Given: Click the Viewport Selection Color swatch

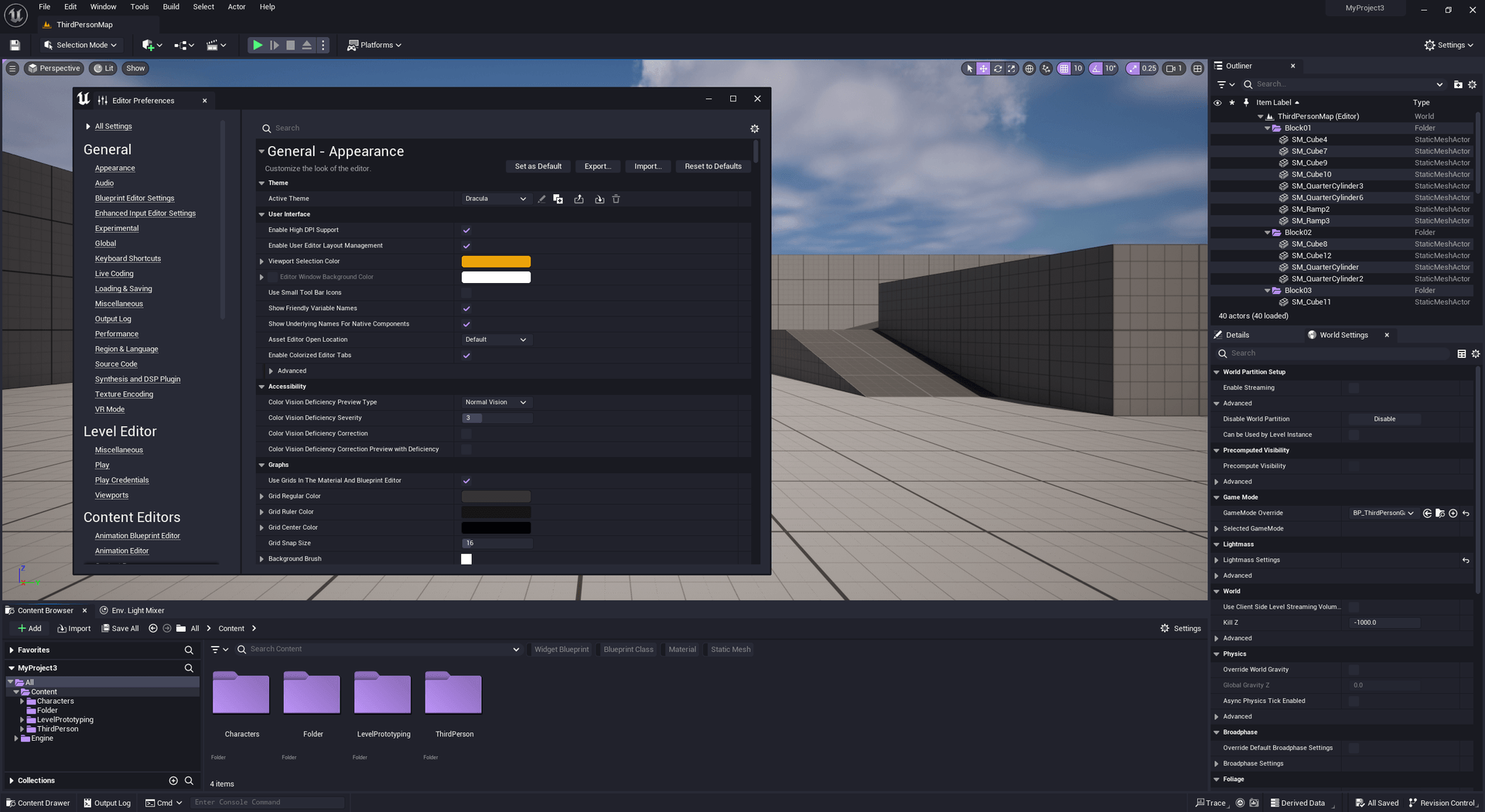Looking at the screenshot, I should click(495, 261).
